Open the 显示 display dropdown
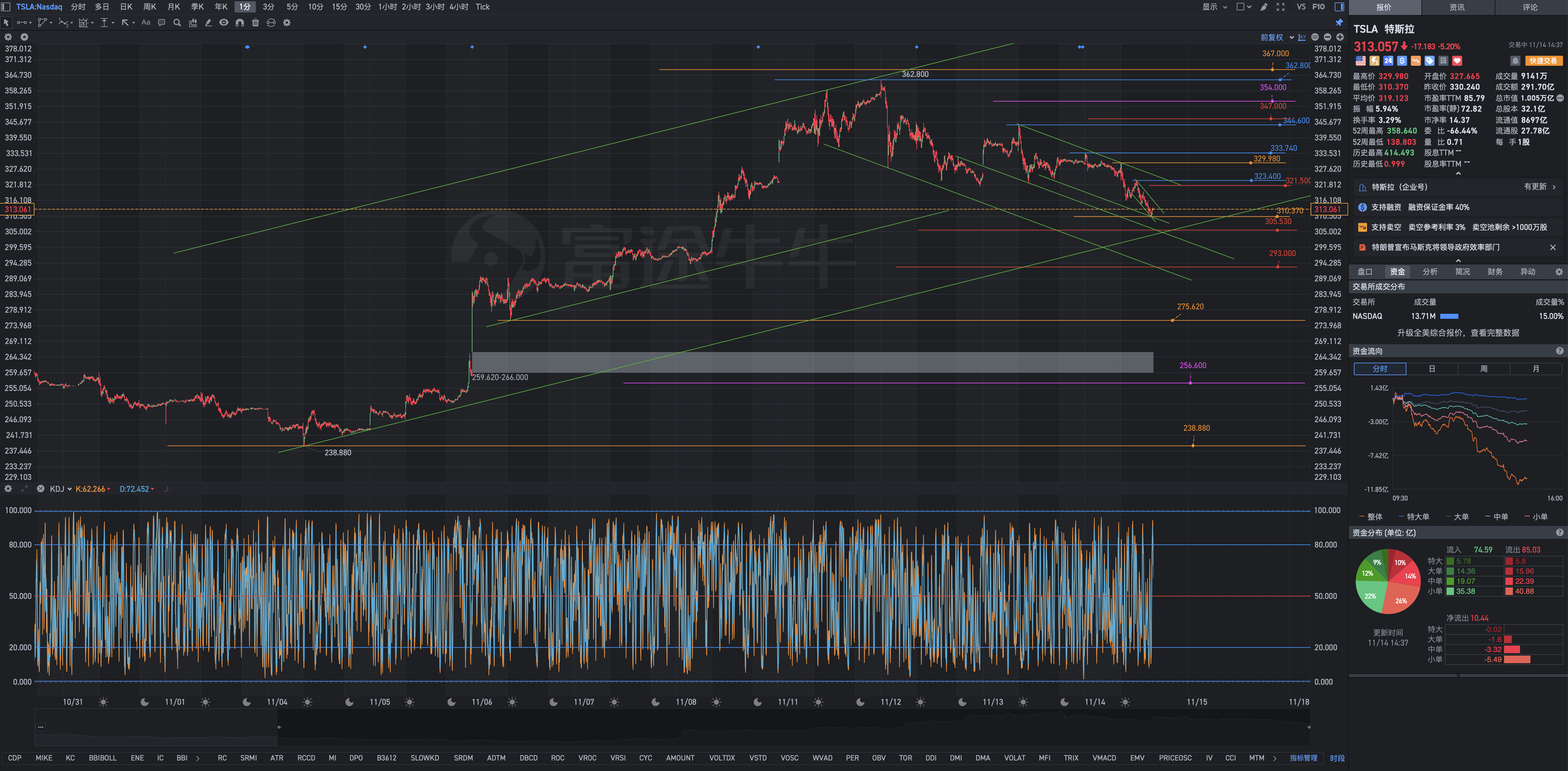 point(1214,7)
